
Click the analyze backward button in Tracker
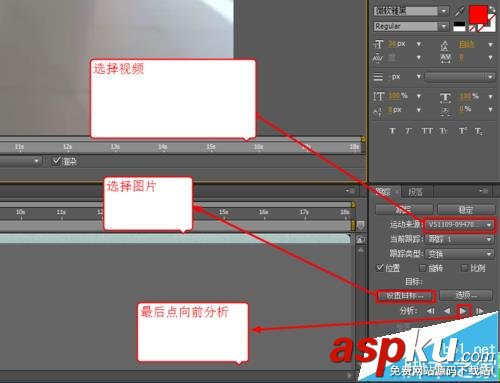point(447,311)
